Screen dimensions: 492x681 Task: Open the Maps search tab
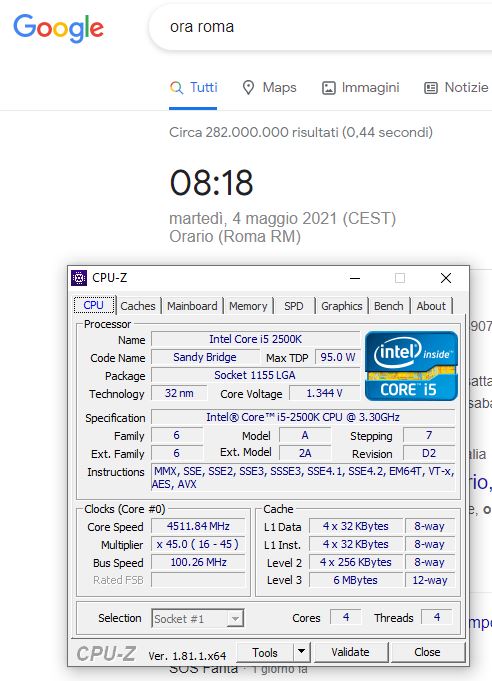tap(269, 88)
